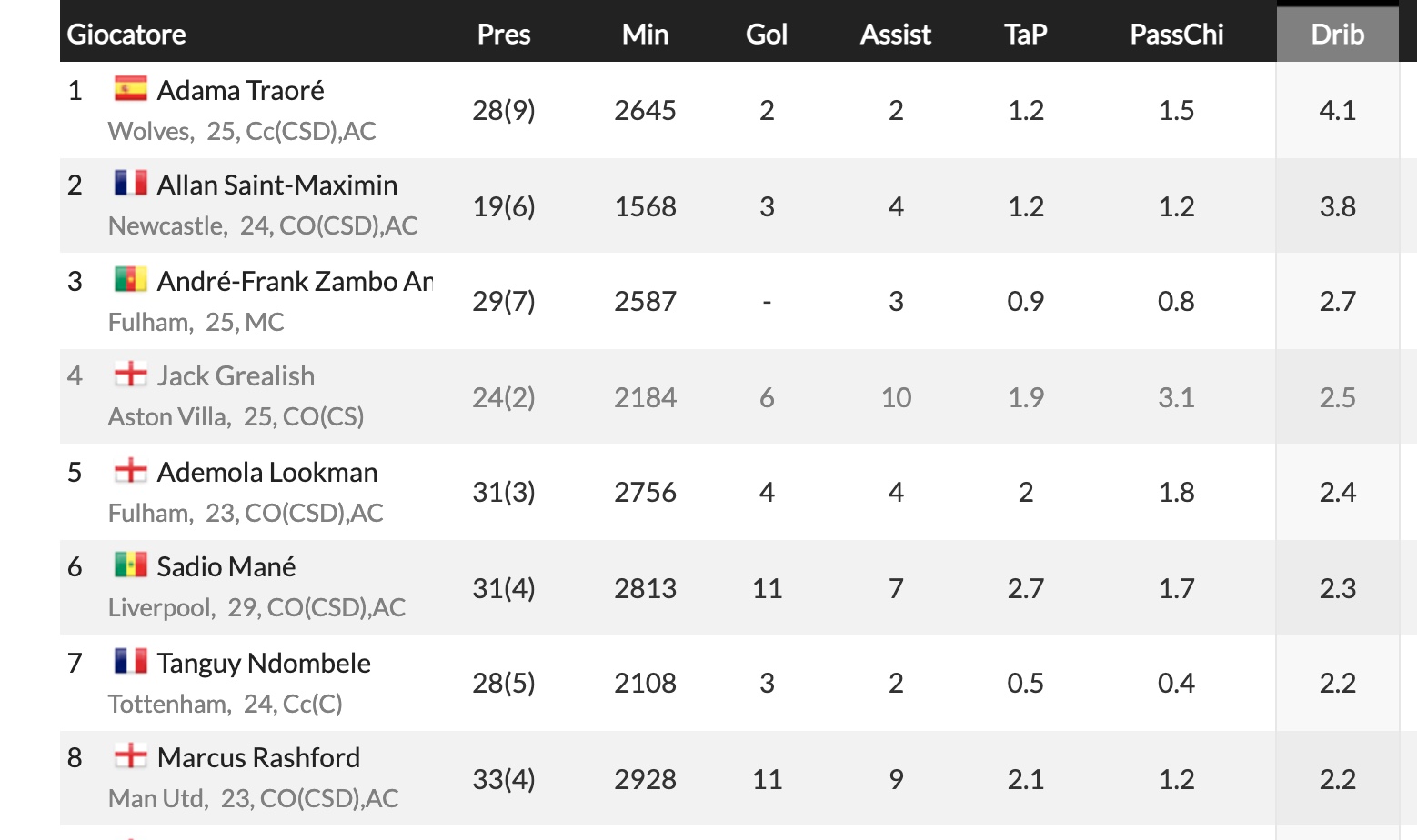Open Sadio Mané player profile
This screenshot has height=840, width=1417.
(x=226, y=567)
